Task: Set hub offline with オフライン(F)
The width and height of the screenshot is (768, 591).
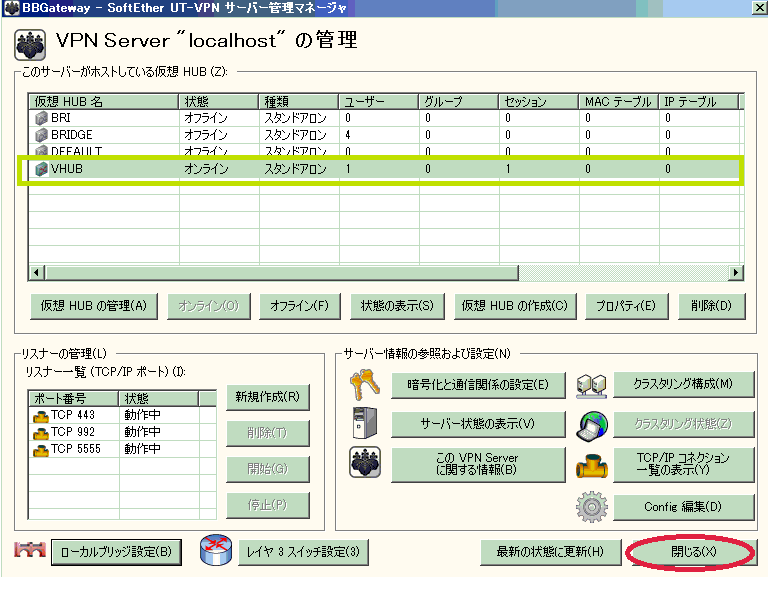Action: coord(300,307)
